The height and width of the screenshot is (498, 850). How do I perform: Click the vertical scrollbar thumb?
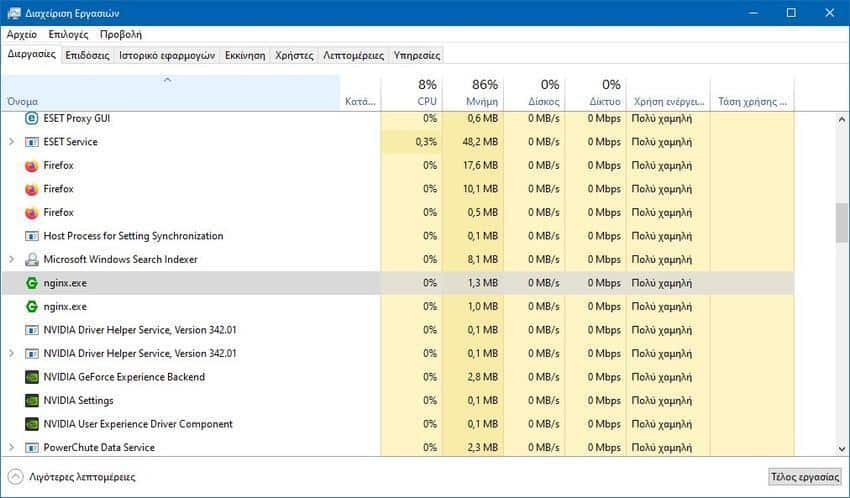[842, 223]
